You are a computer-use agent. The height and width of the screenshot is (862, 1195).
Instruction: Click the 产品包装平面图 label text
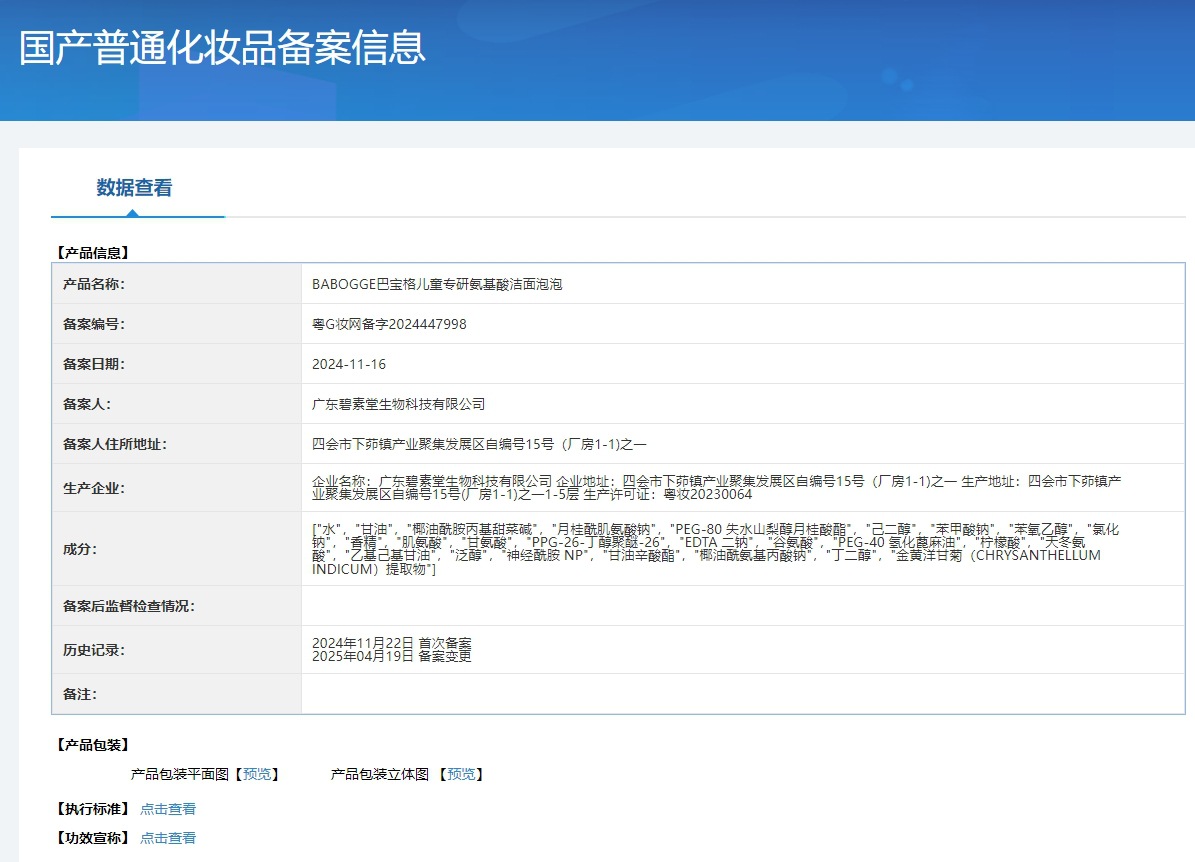[180, 774]
